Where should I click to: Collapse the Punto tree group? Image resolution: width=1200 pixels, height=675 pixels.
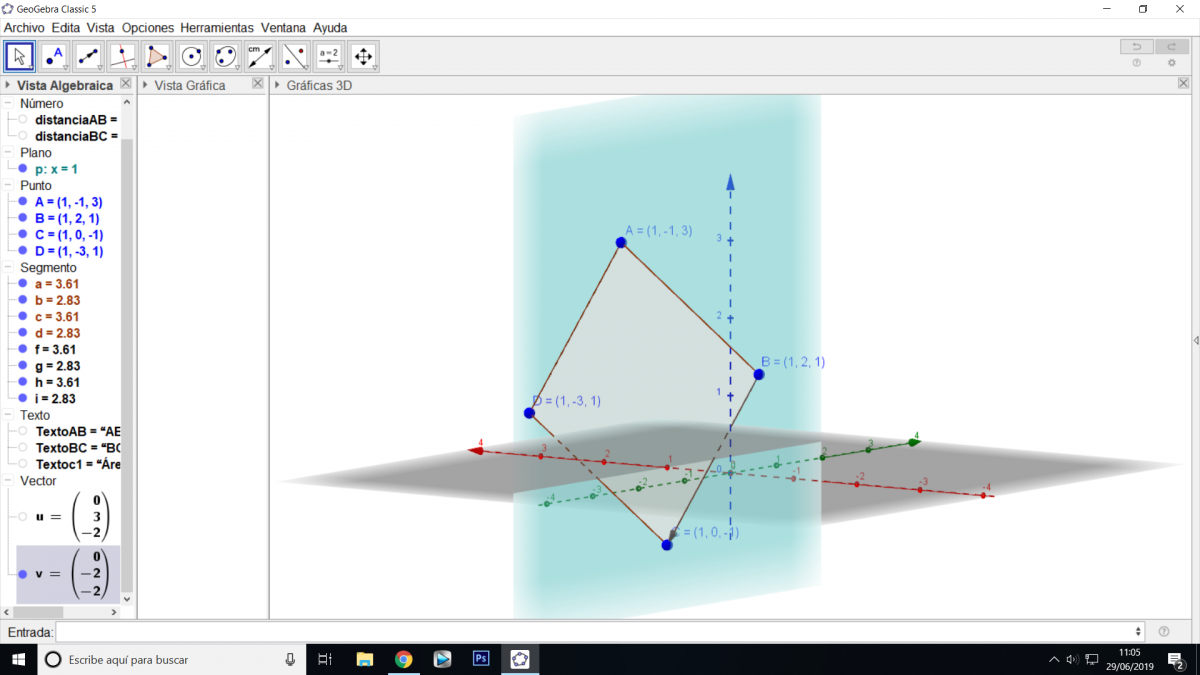(9, 186)
